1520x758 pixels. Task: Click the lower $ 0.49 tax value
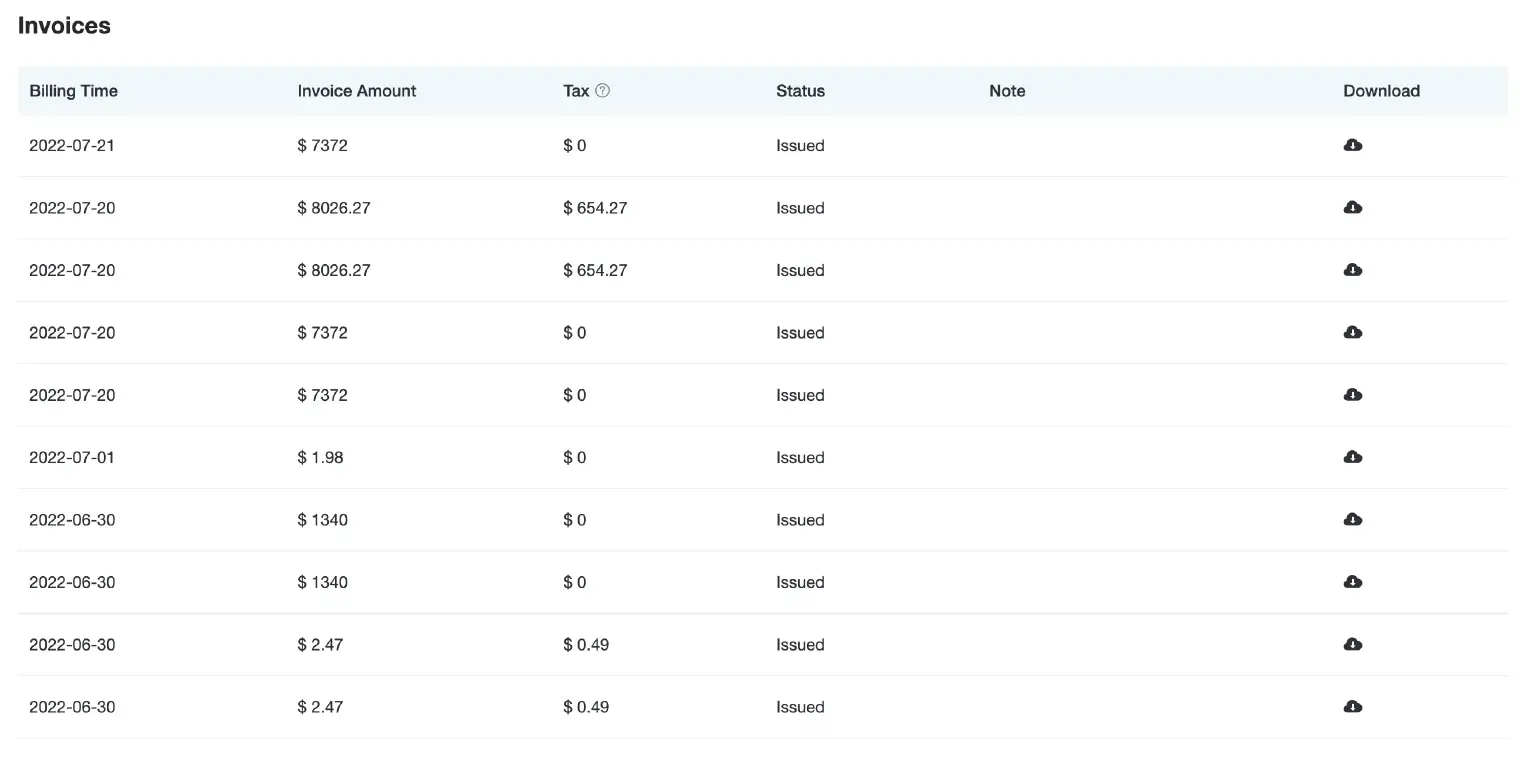click(586, 707)
